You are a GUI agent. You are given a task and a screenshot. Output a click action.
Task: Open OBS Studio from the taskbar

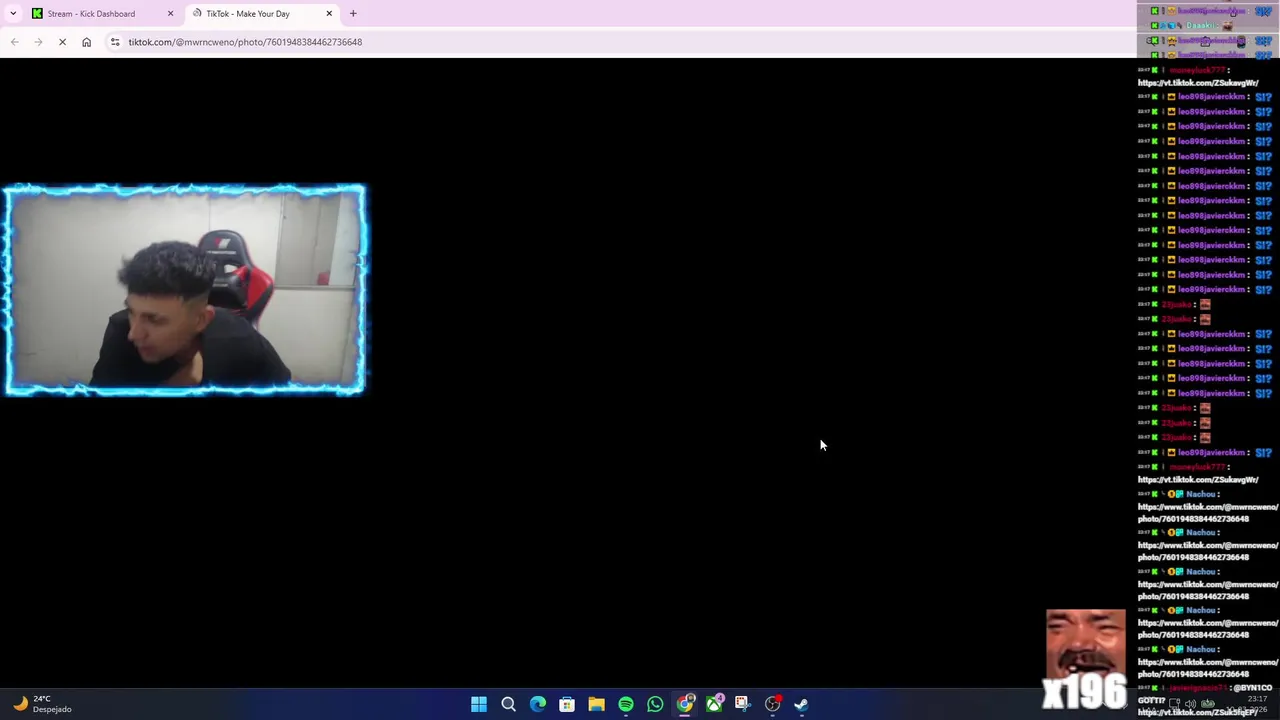[x=772, y=704]
